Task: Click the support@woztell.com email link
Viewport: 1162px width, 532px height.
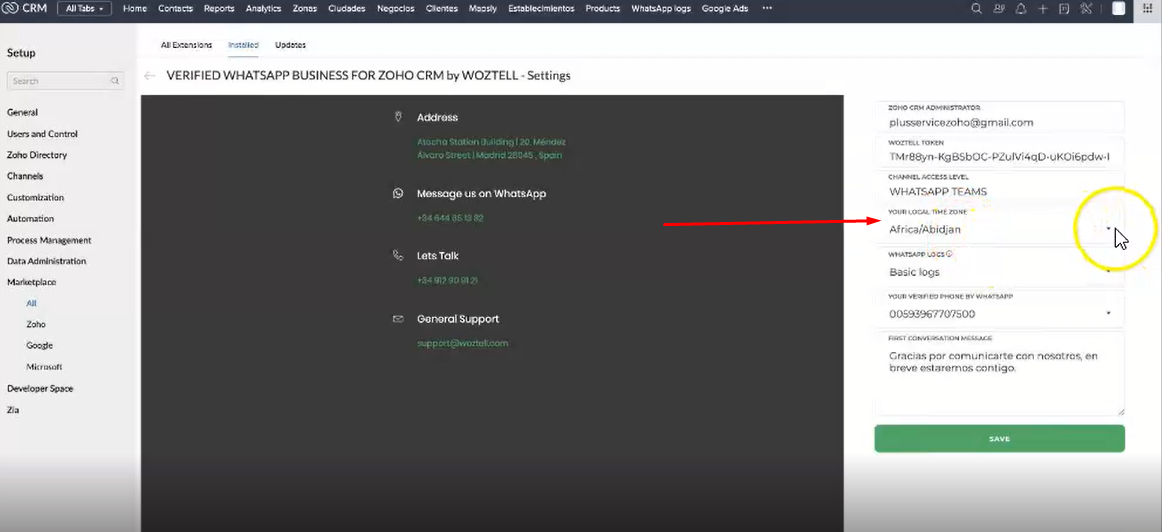Action: [462, 343]
